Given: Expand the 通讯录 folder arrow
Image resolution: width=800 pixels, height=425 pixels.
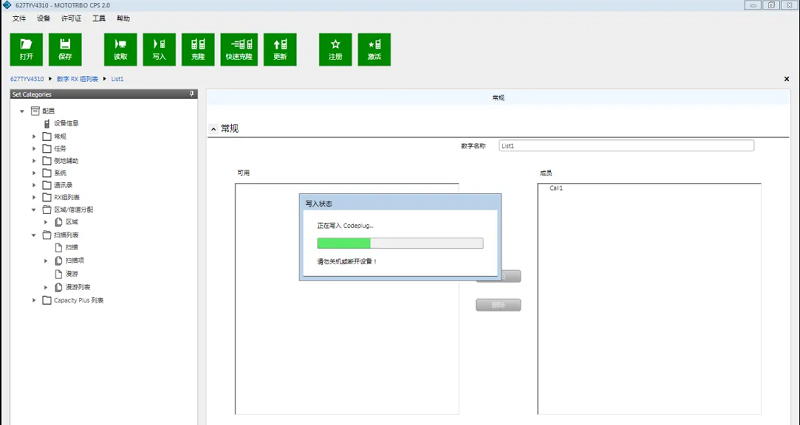Looking at the screenshot, I should [34, 186].
